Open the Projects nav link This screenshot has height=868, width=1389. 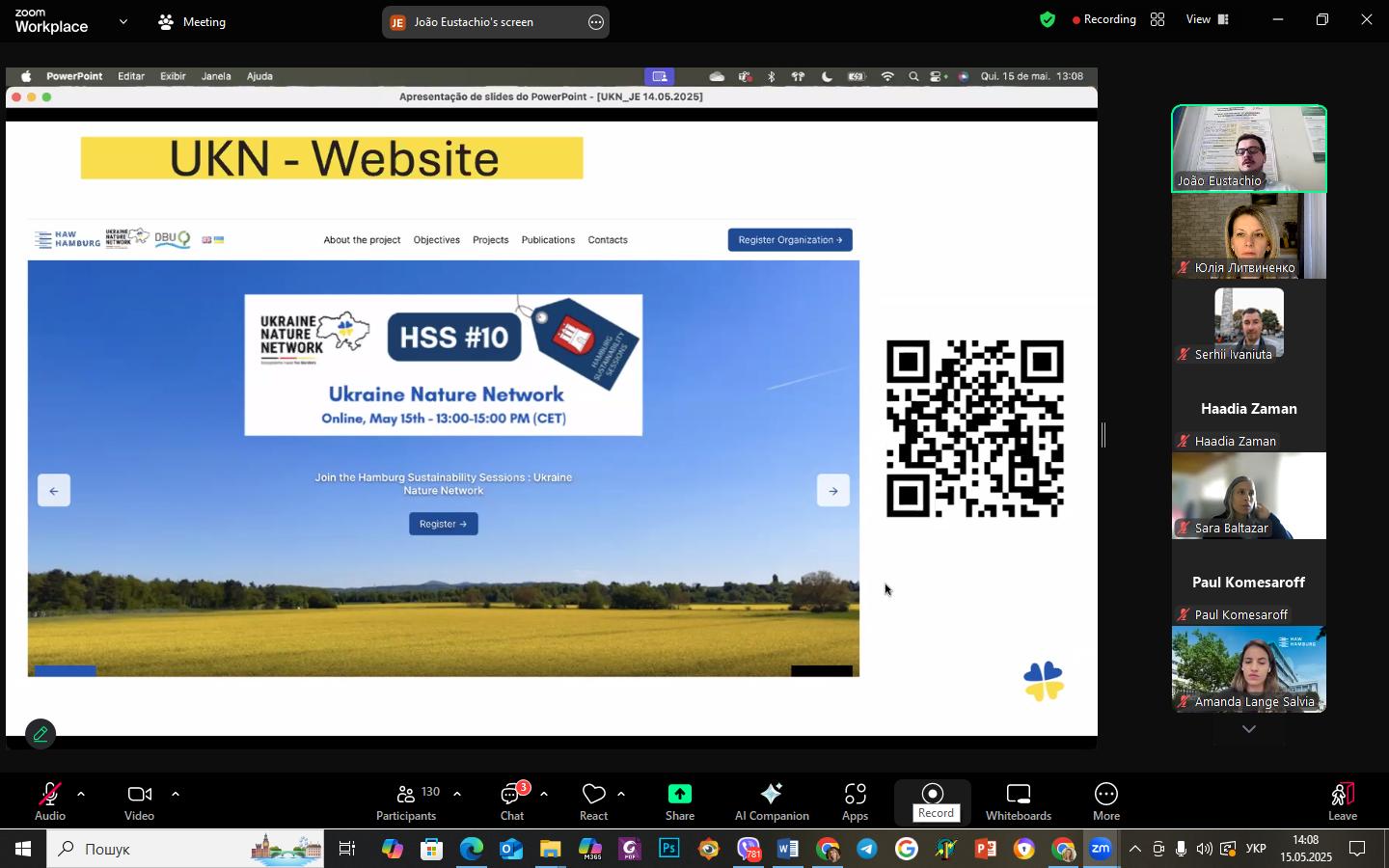coord(491,240)
